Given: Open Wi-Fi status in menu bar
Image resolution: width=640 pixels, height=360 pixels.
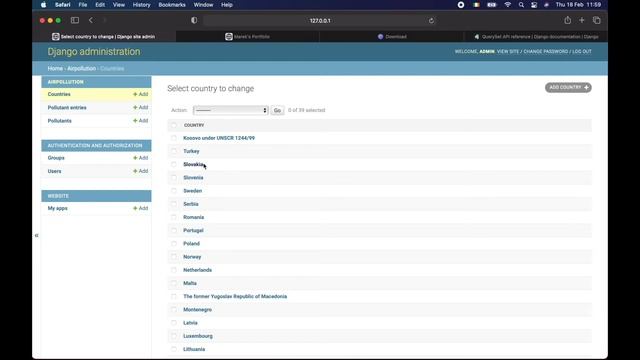Looking at the screenshot, I should tap(508, 5).
